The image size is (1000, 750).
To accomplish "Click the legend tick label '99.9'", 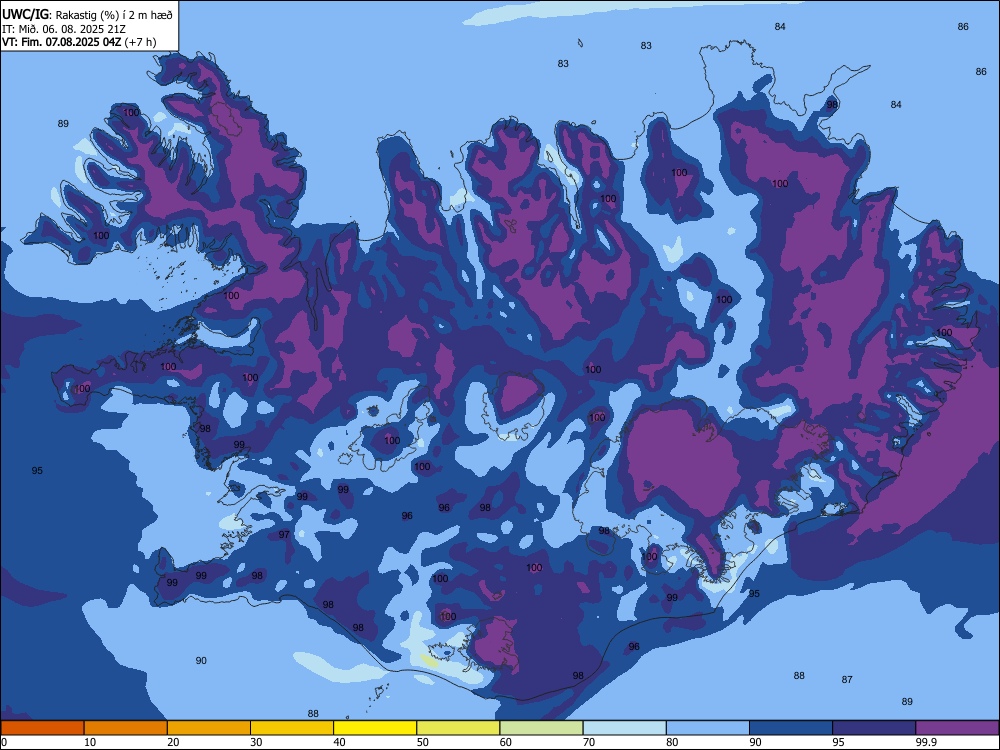I will (926, 742).
